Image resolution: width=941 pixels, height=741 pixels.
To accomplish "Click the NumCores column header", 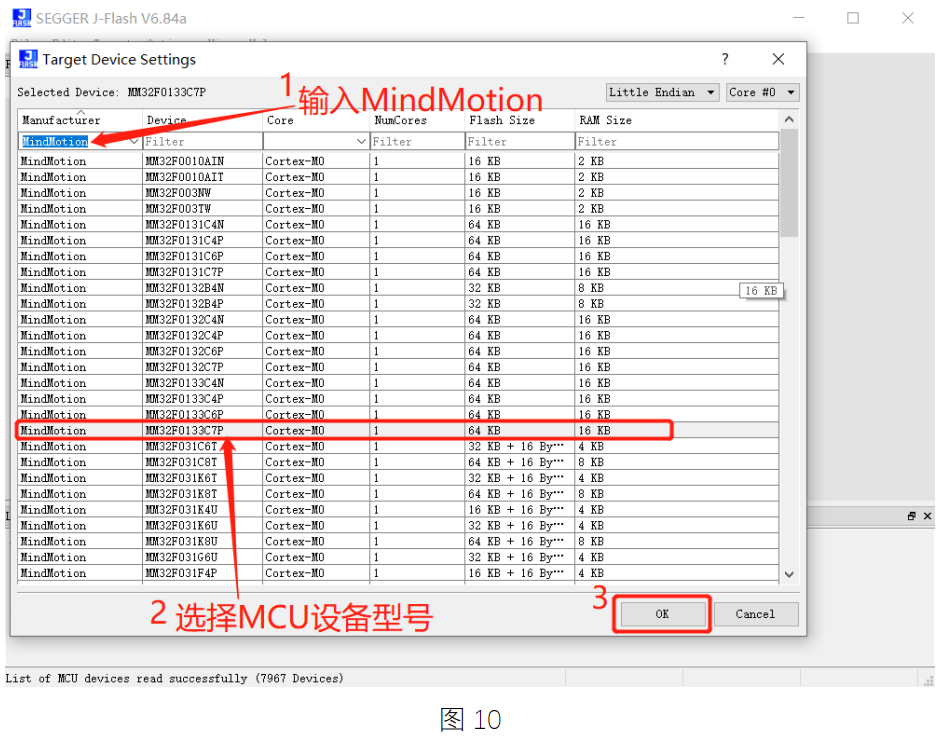I will pyautogui.click(x=418, y=120).
